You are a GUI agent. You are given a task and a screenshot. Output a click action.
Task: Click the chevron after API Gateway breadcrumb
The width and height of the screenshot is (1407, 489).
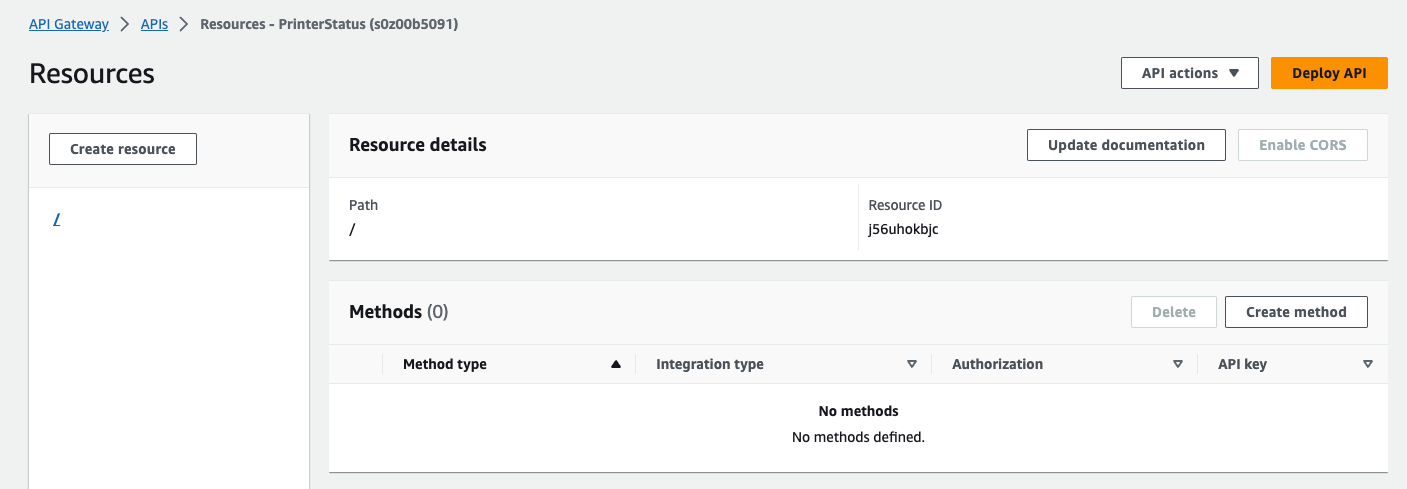[125, 24]
